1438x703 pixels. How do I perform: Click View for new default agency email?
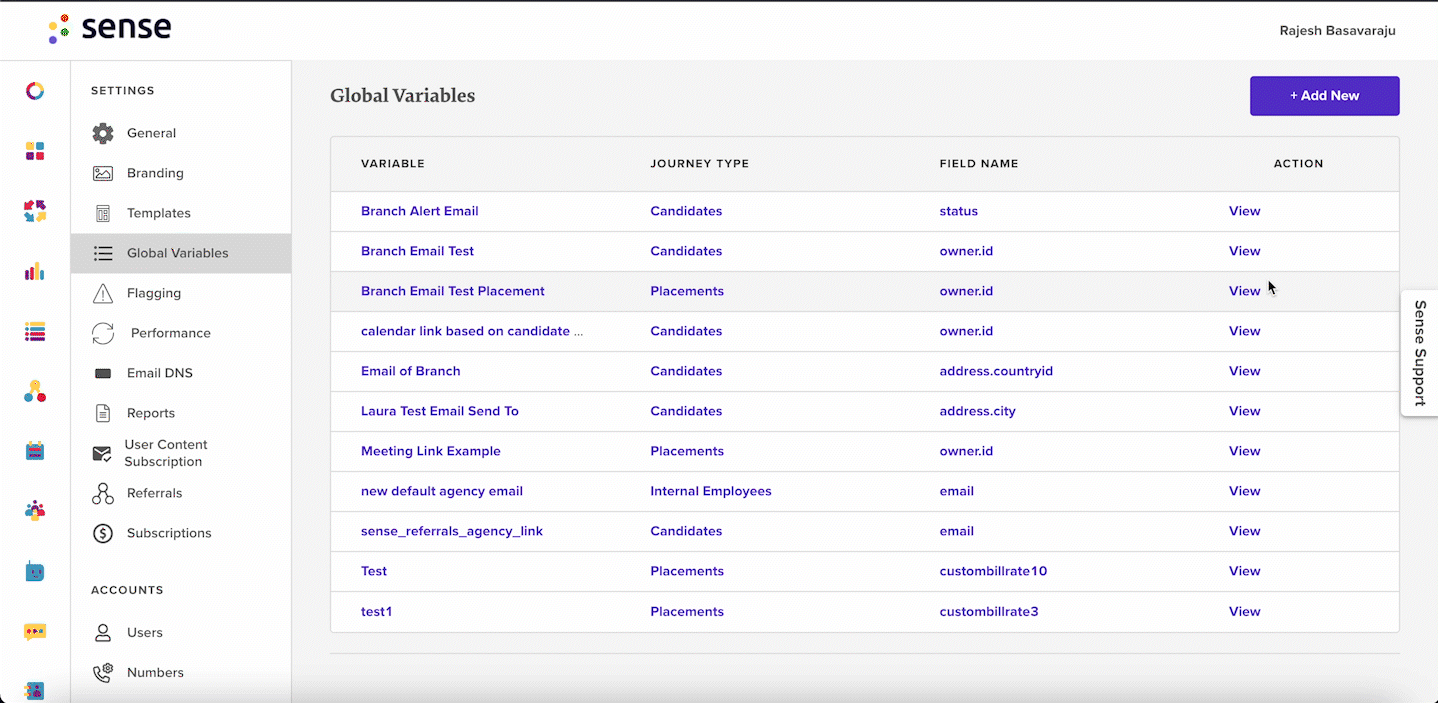tap(1244, 491)
